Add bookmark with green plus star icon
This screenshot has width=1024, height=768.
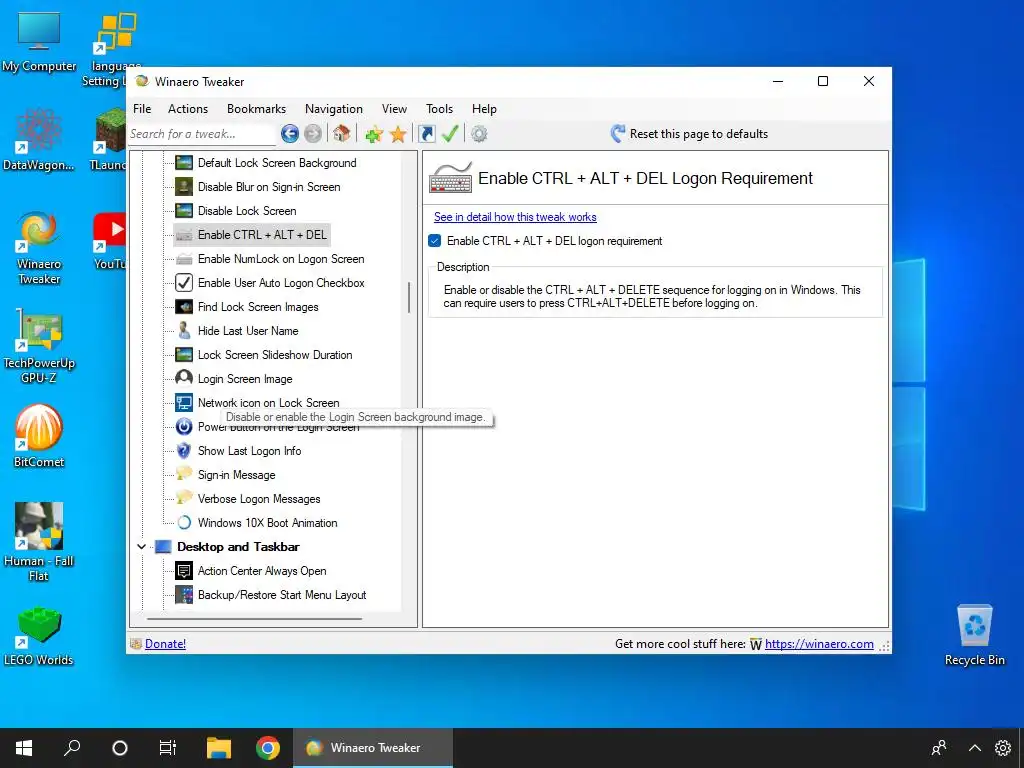(x=374, y=135)
